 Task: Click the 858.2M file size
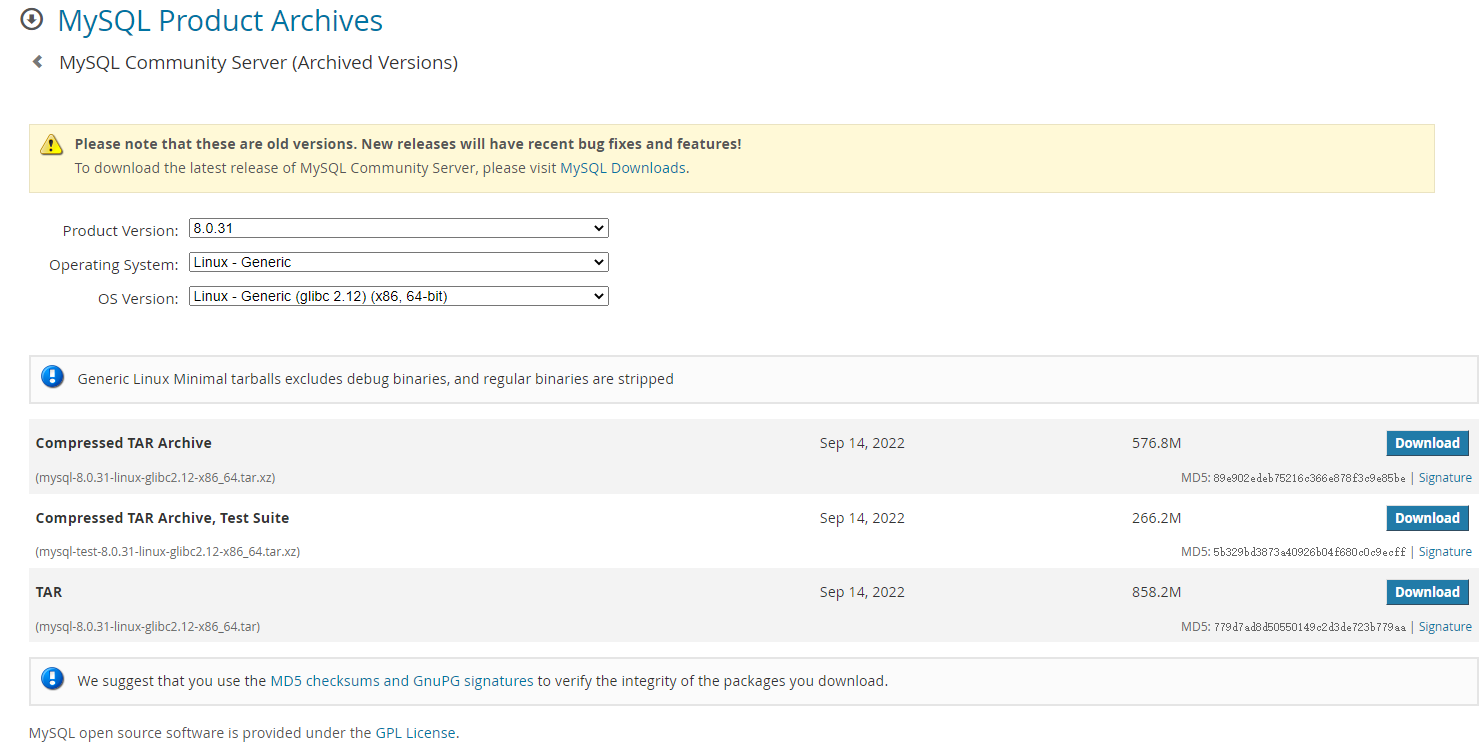coord(1157,592)
